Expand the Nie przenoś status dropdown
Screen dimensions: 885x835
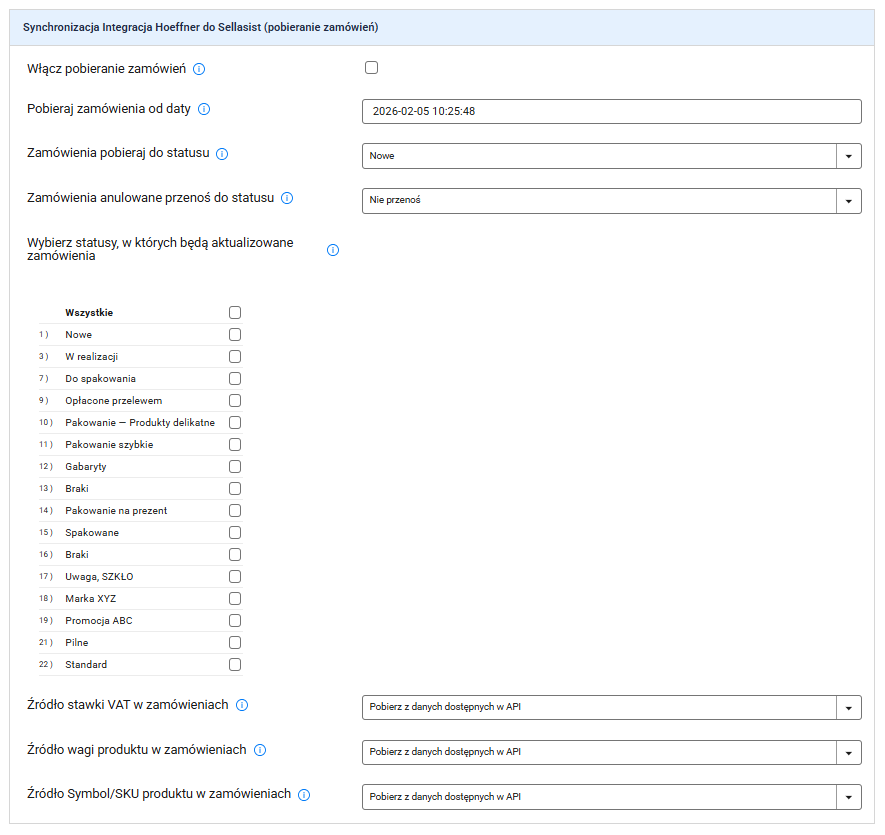[x=611, y=200]
